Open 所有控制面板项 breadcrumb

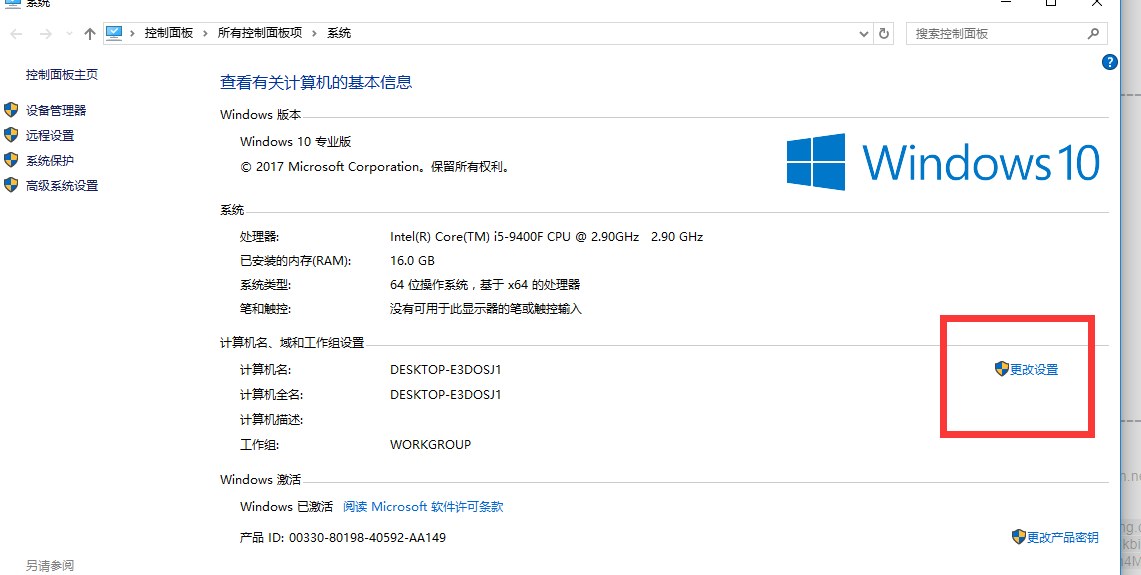(x=260, y=33)
